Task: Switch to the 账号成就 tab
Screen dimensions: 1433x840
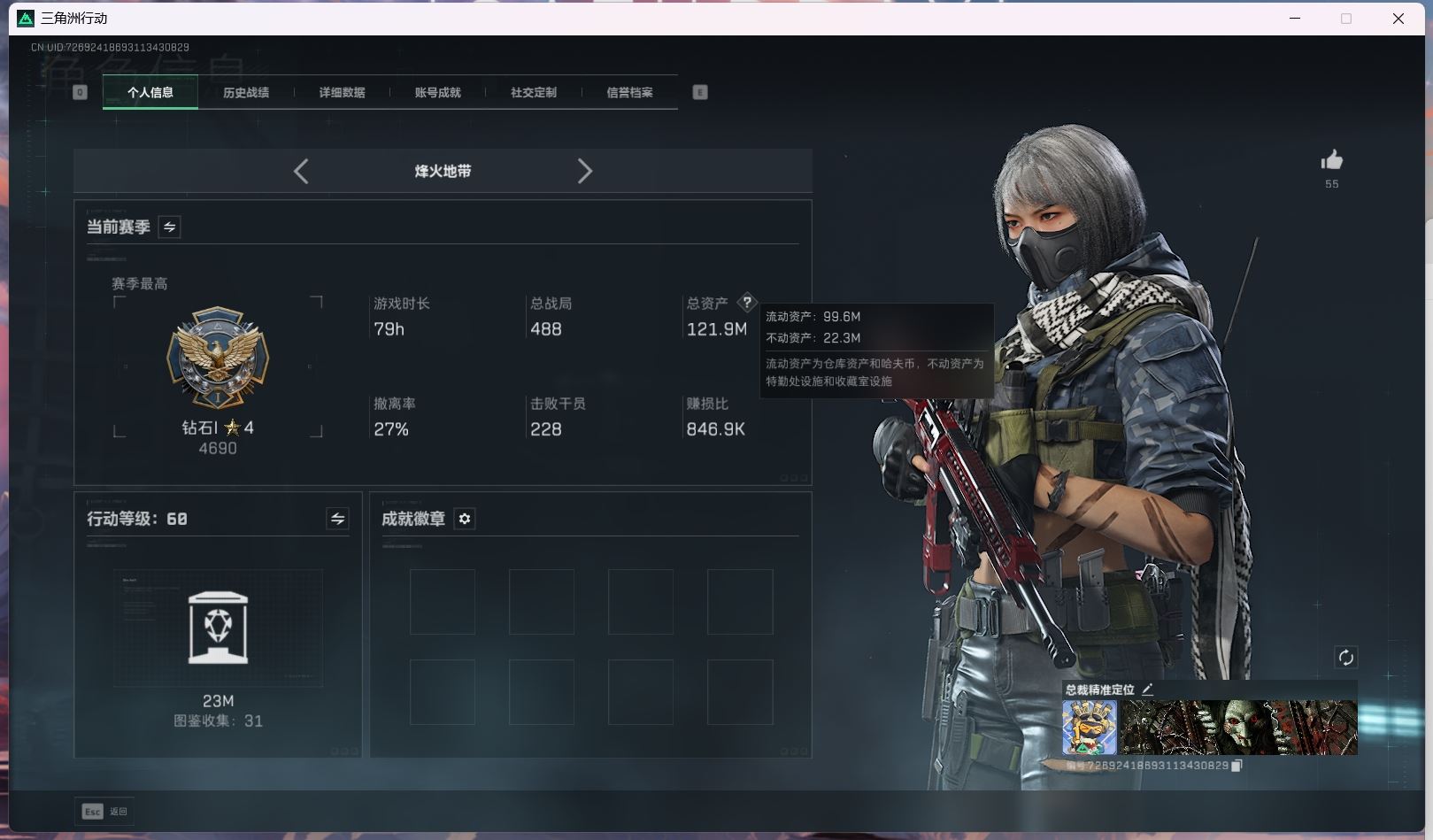Action: click(x=437, y=92)
